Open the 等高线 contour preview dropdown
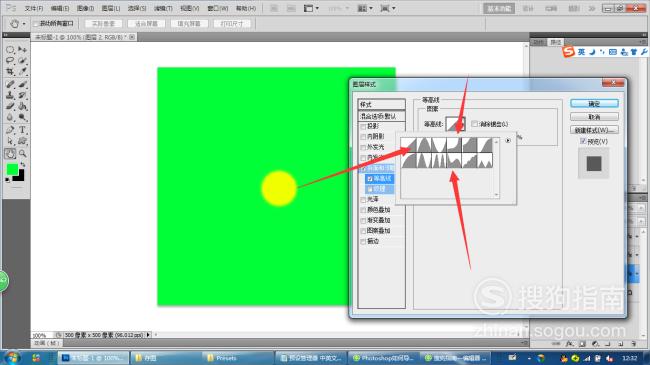 click(455, 124)
